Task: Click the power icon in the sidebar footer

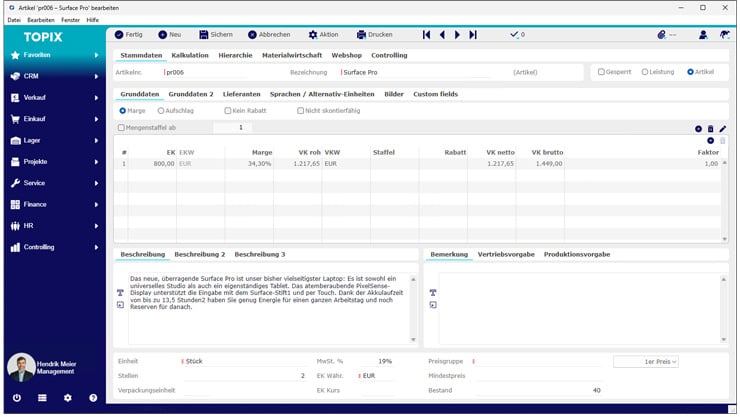Action: pos(16,397)
